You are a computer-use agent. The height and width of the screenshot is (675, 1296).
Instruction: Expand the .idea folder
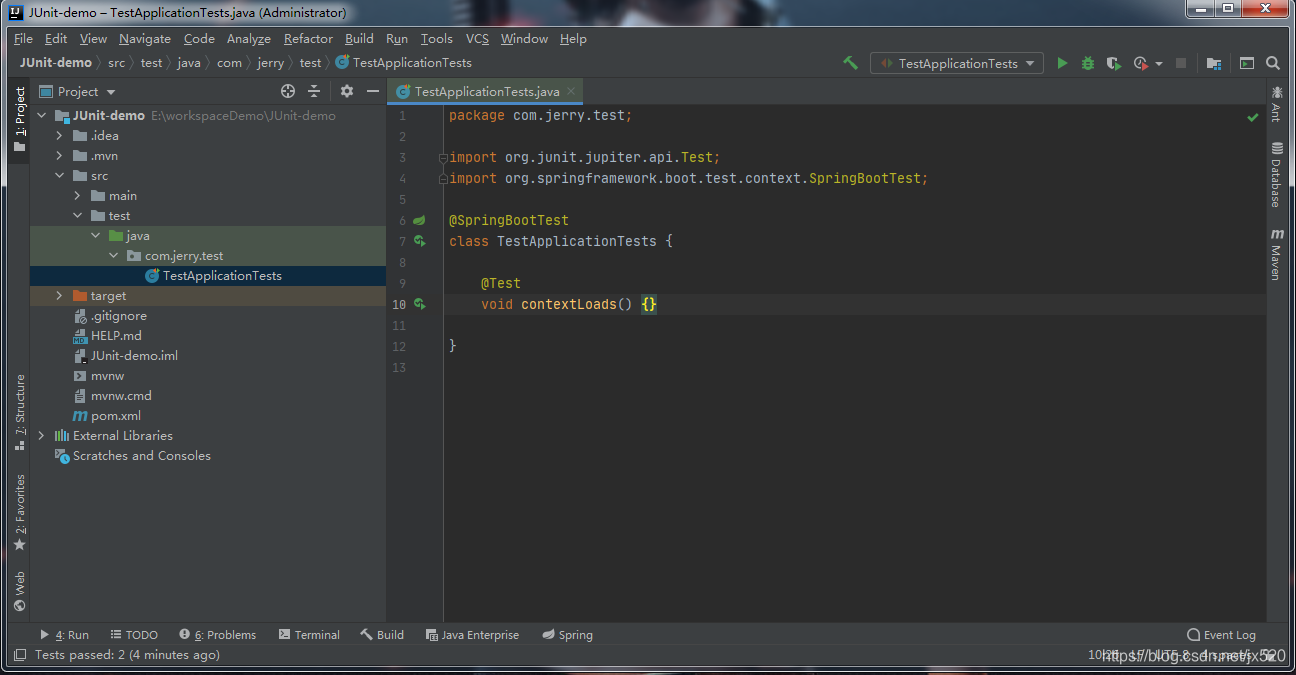pos(60,136)
